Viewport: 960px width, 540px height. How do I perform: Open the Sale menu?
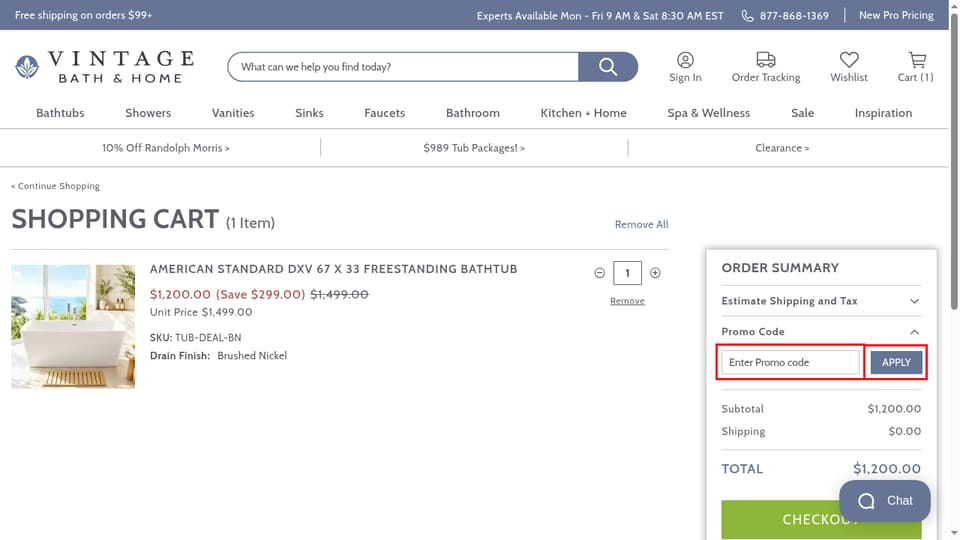coord(802,113)
